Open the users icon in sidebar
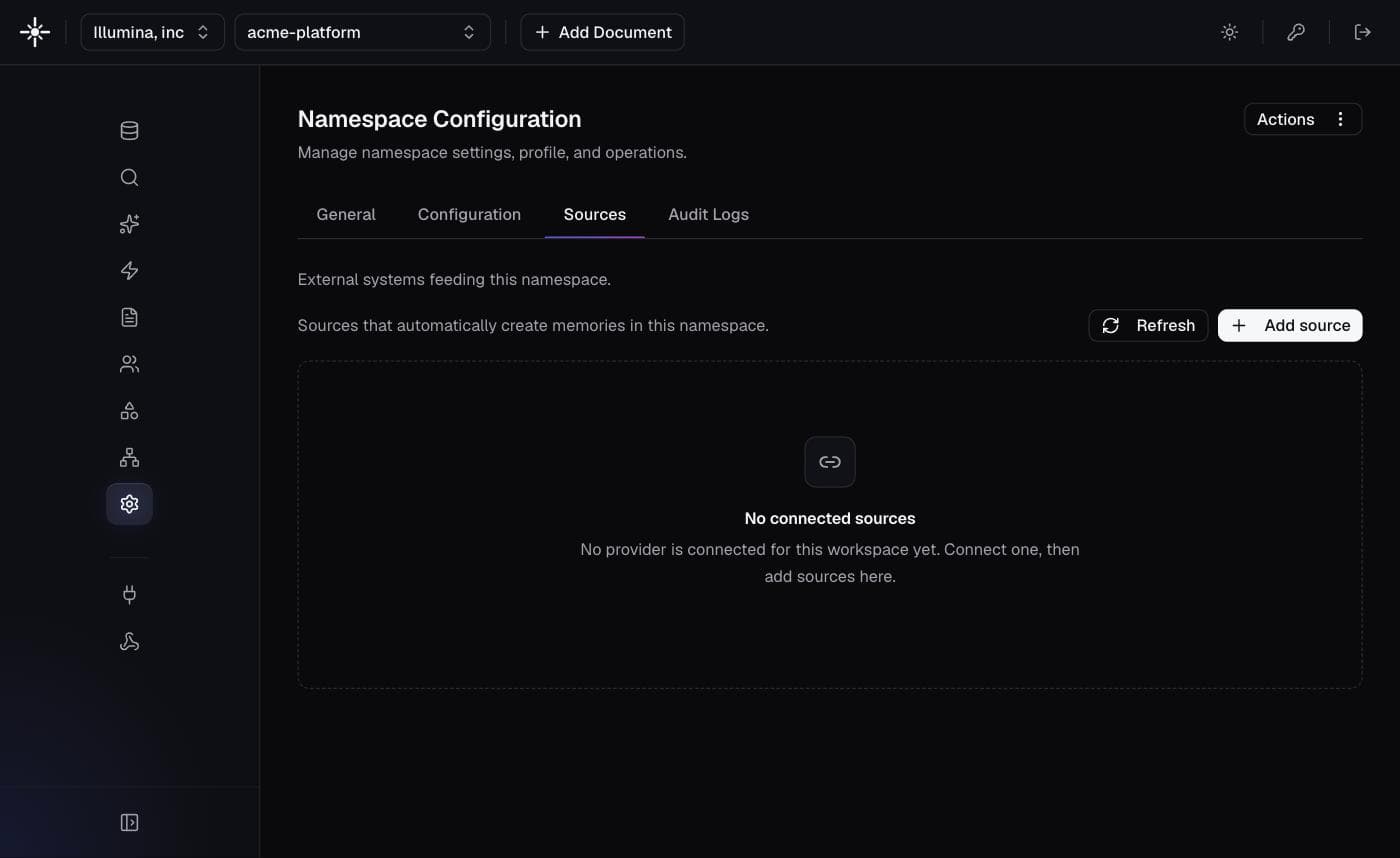 click(x=129, y=364)
